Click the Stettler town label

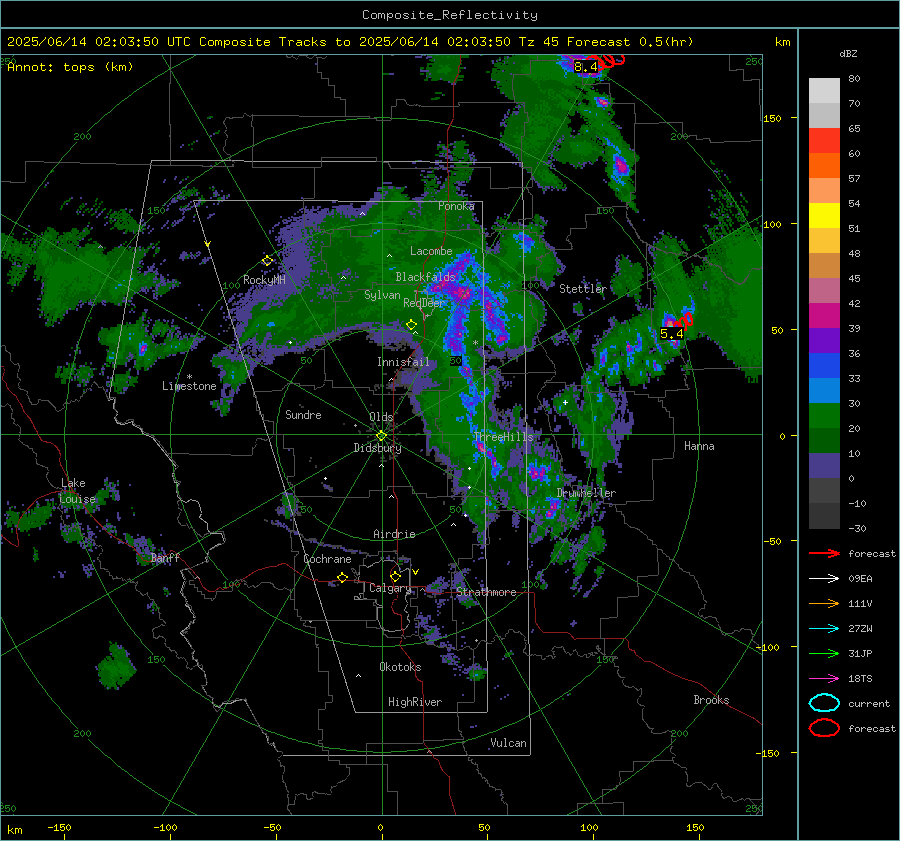point(583,289)
